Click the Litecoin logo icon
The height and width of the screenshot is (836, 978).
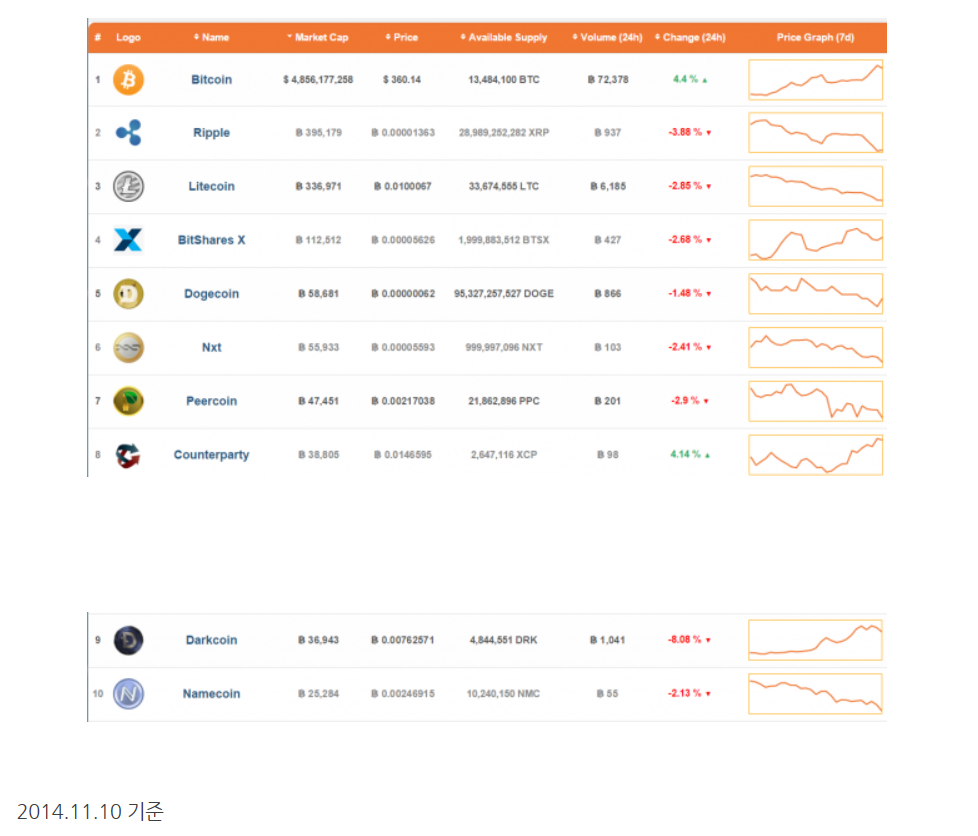128,186
